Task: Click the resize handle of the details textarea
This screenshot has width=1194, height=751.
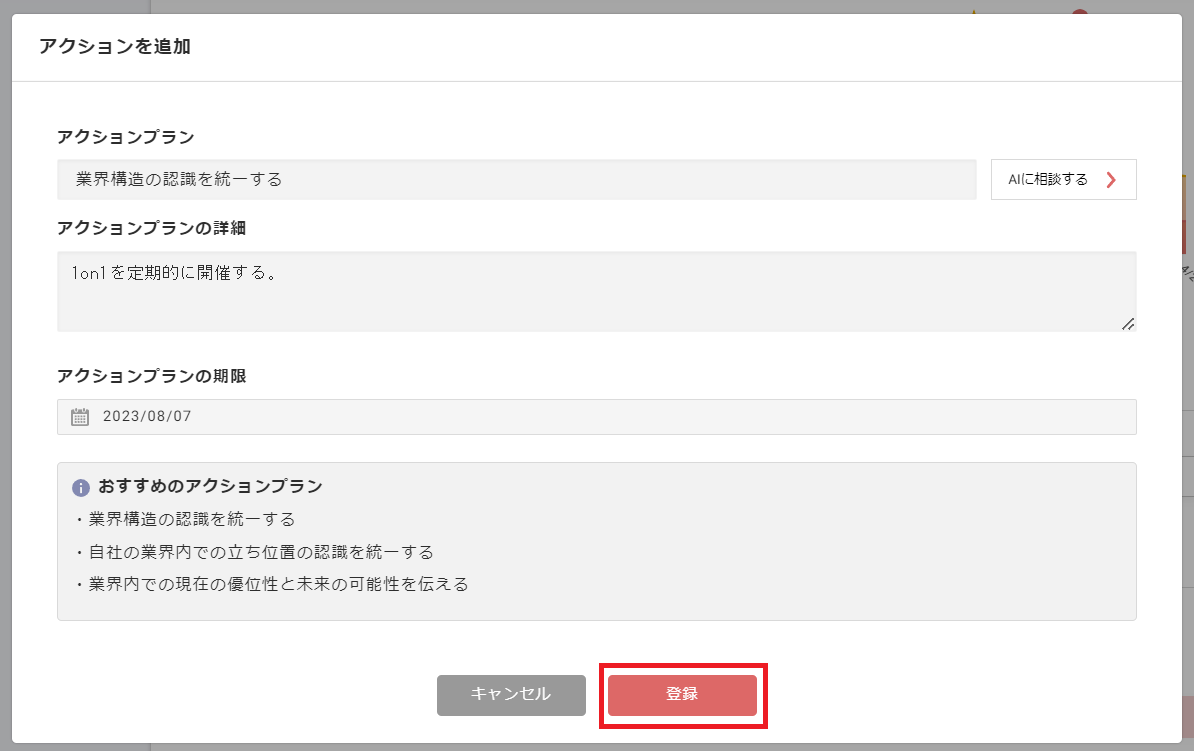Action: click(1127, 323)
